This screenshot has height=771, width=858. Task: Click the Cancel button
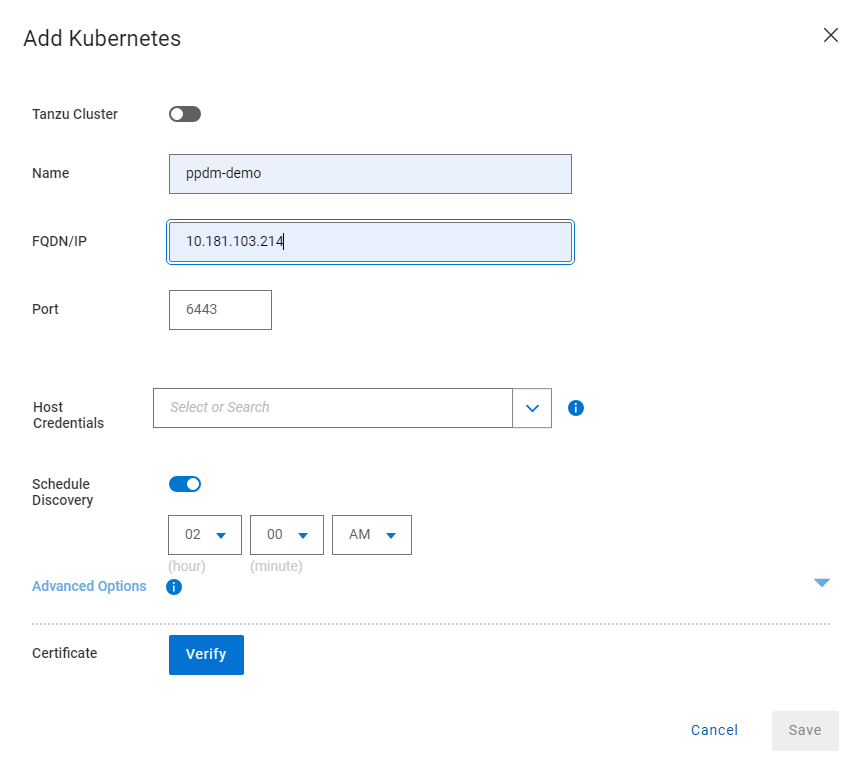point(714,731)
